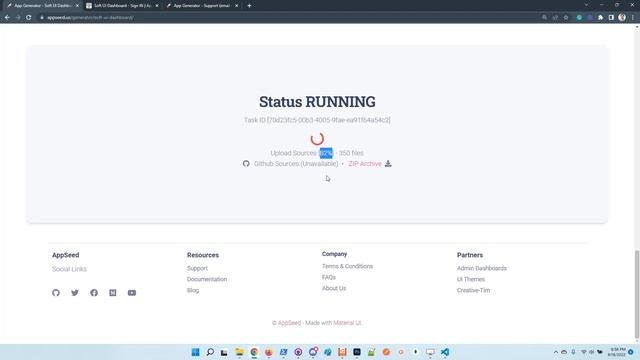Image resolution: width=640 pixels, height=360 pixels.
Task: Show hidden system tray icons chevron
Action: 556,352
